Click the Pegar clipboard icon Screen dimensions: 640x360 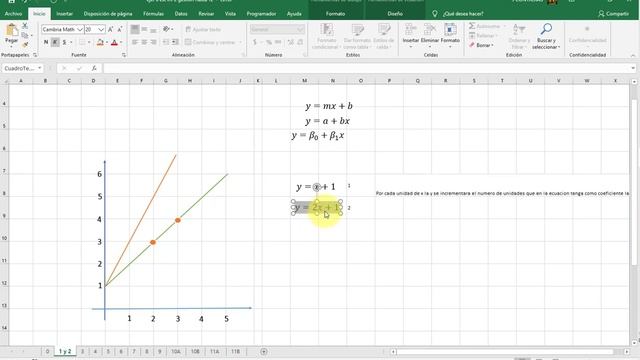(x=11, y=30)
